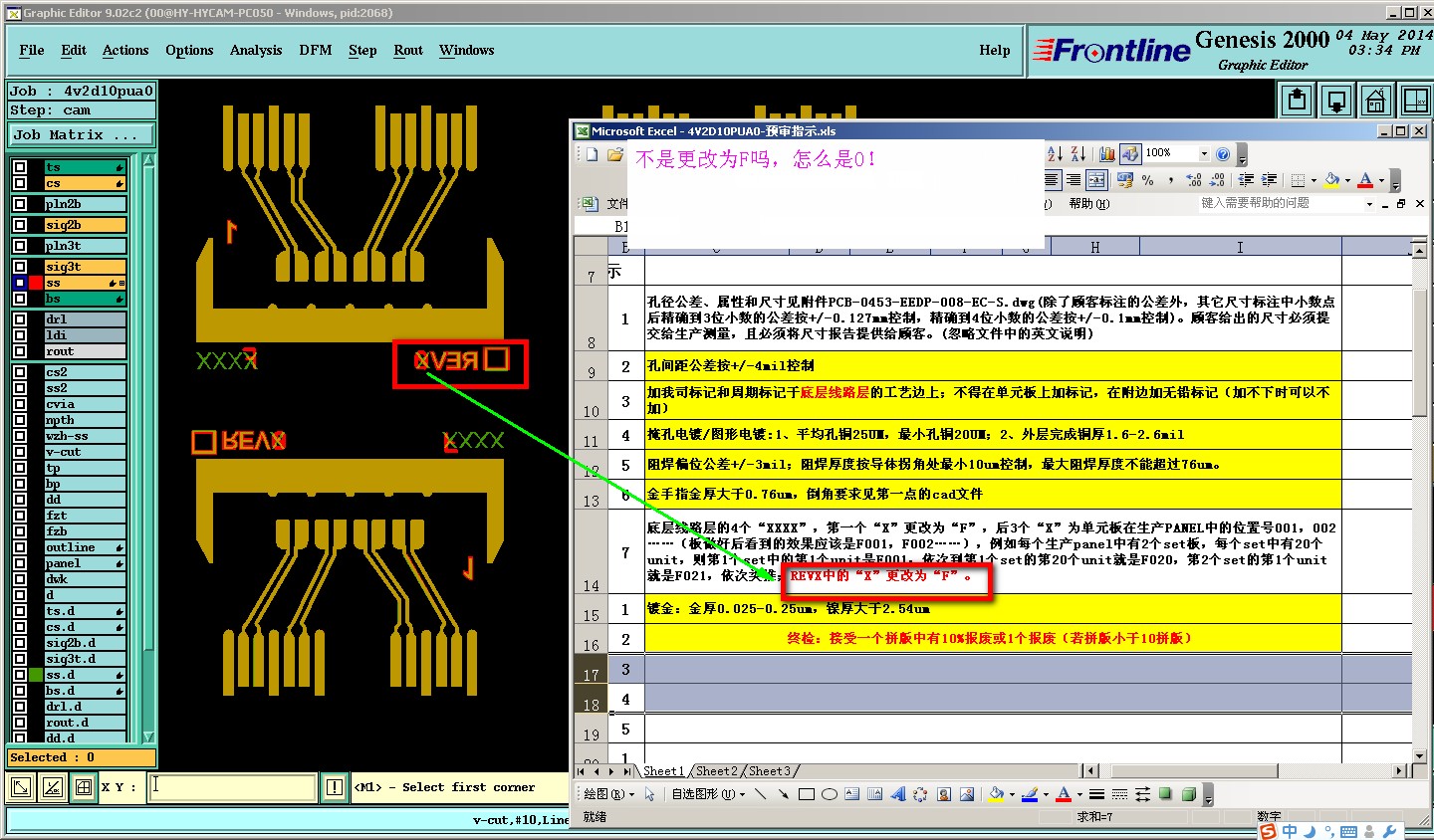Select layer rout in layer list
Viewport: 1434px width, 840px height.
pos(85,351)
